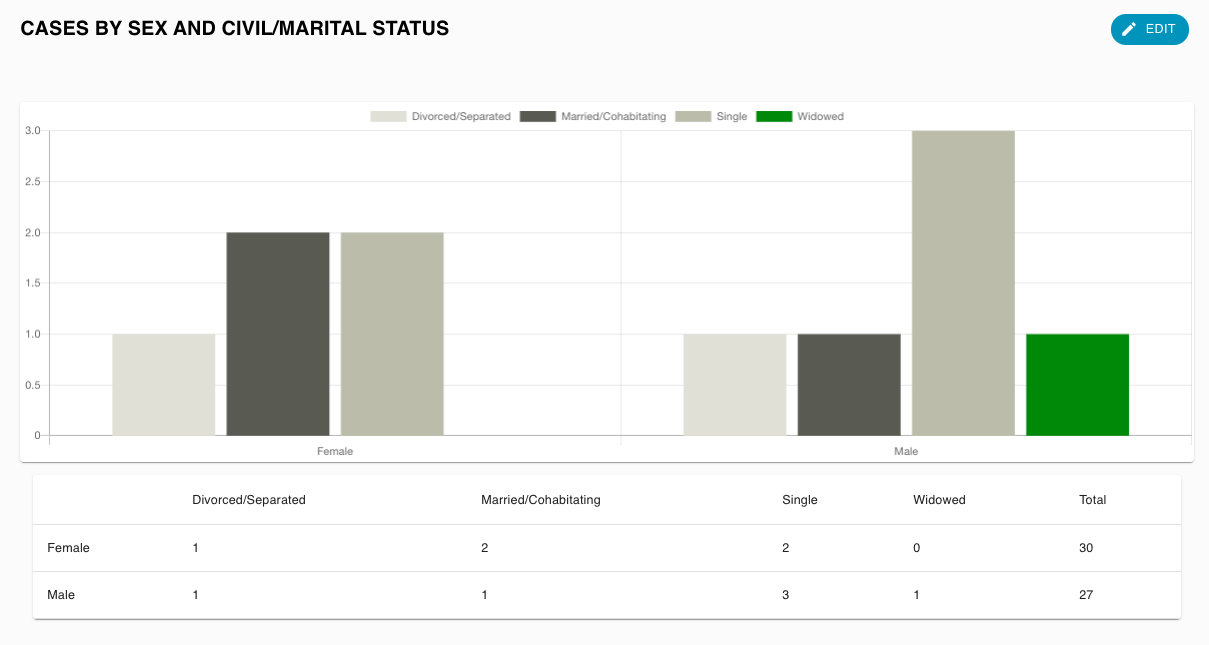Click Single table column header
Viewport: 1209px width, 645px height.
tap(800, 500)
